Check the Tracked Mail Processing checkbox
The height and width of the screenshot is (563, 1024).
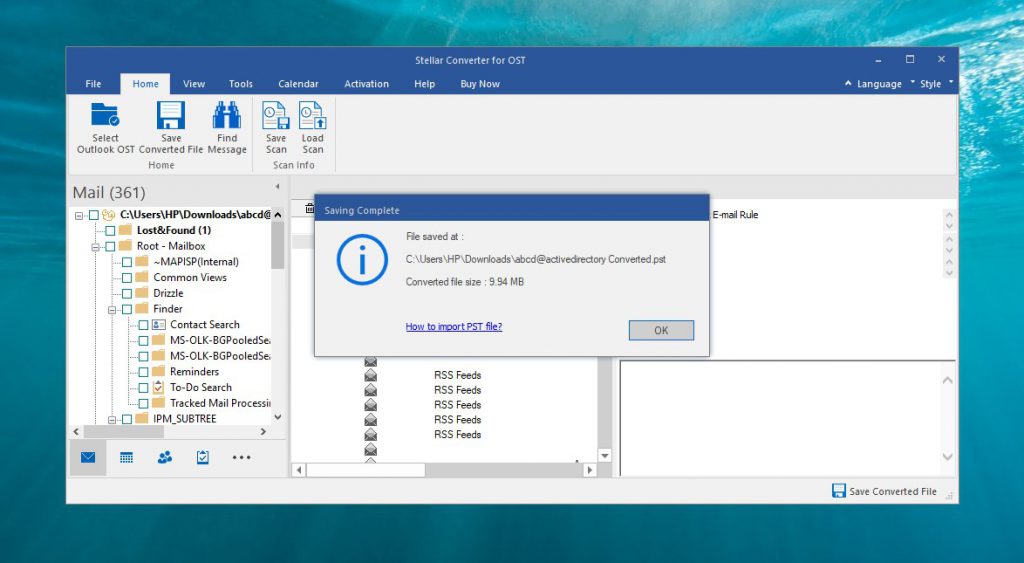pyautogui.click(x=144, y=404)
